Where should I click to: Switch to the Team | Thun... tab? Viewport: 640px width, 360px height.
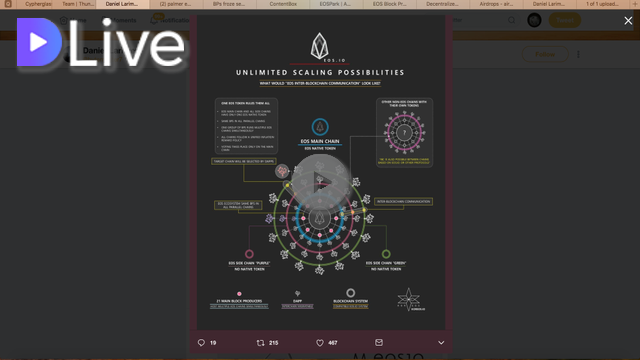click(x=78, y=4)
